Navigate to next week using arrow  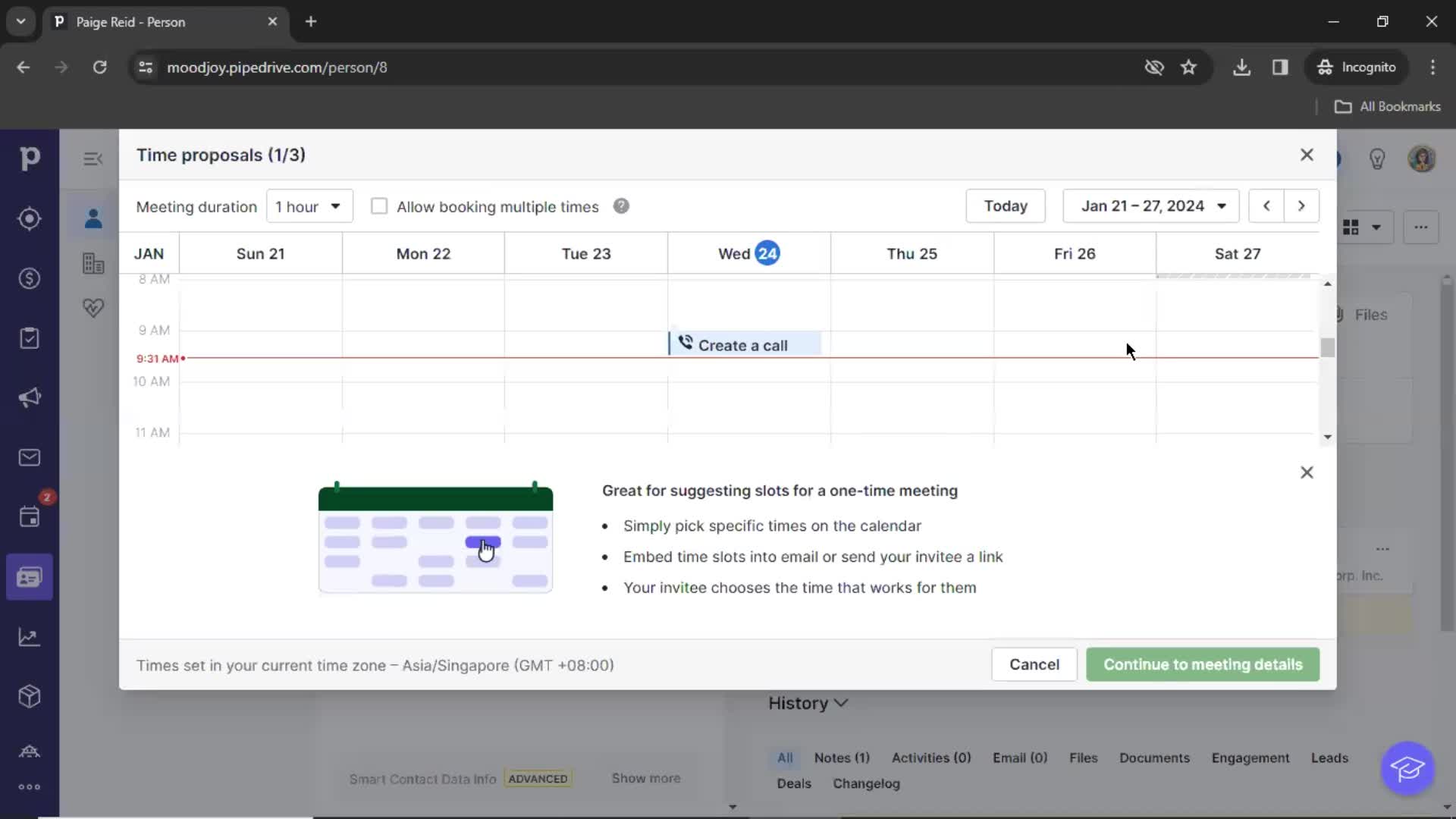click(1302, 206)
